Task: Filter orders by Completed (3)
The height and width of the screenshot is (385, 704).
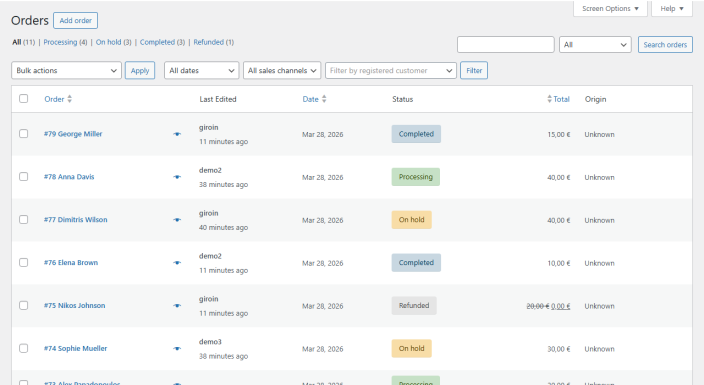Action: [162, 42]
